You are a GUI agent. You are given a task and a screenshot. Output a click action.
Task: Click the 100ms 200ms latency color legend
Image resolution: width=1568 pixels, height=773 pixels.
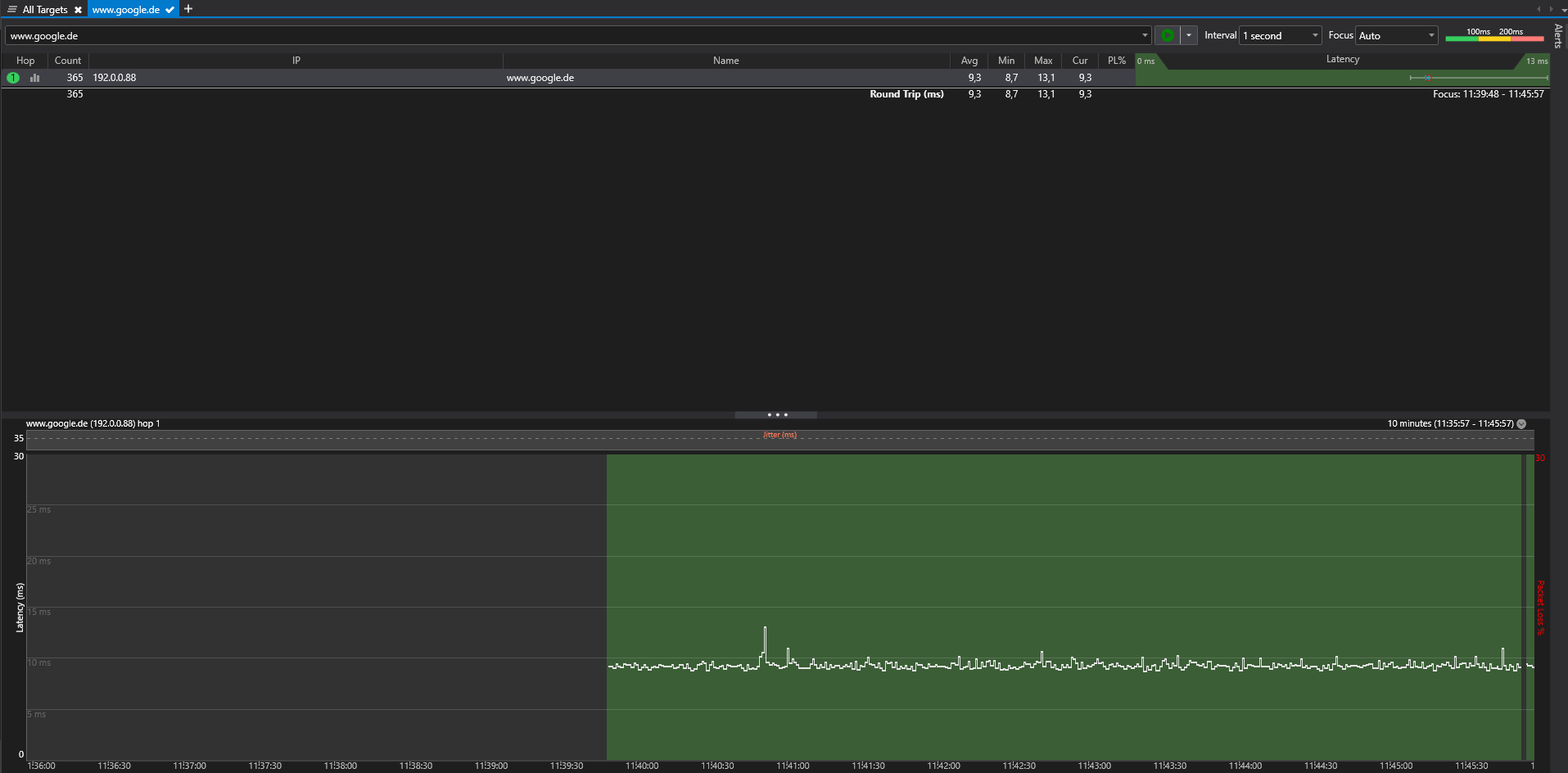(1494, 34)
